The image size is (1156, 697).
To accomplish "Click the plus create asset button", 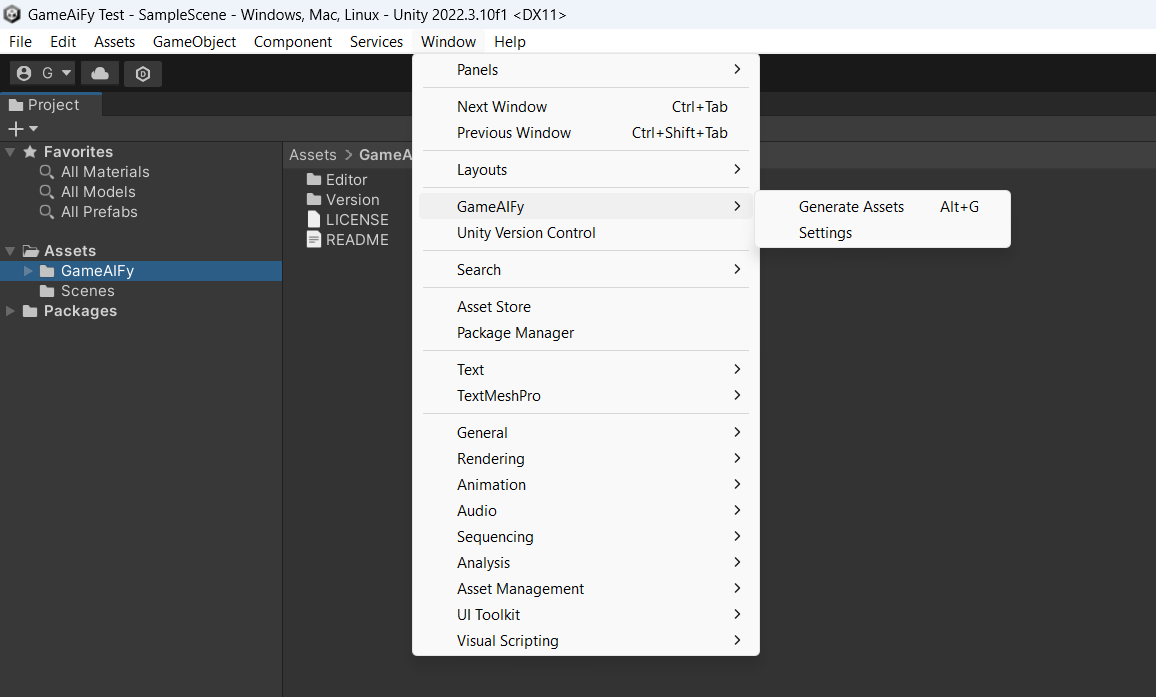I will (15, 128).
